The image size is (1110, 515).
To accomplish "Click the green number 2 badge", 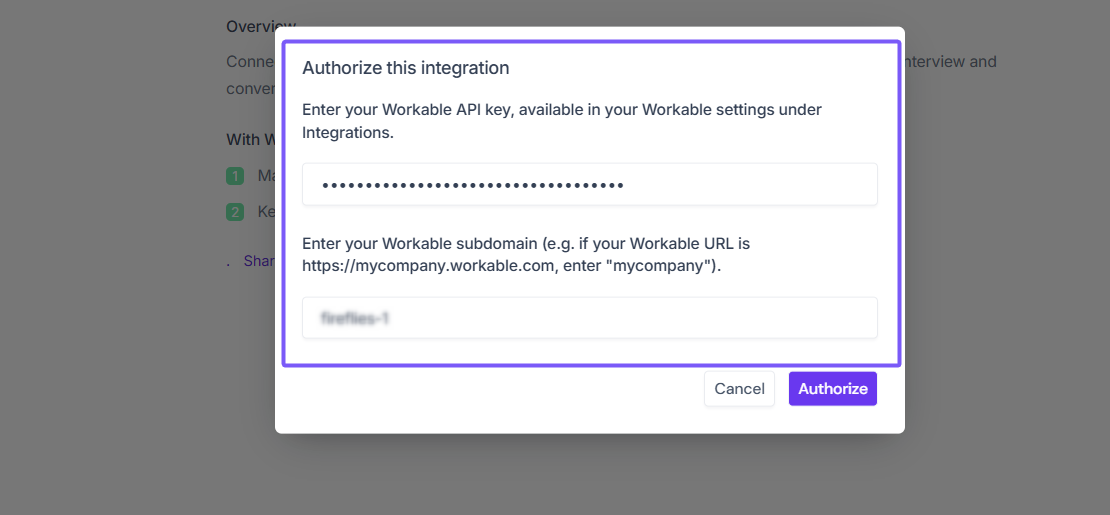I will coord(235,212).
